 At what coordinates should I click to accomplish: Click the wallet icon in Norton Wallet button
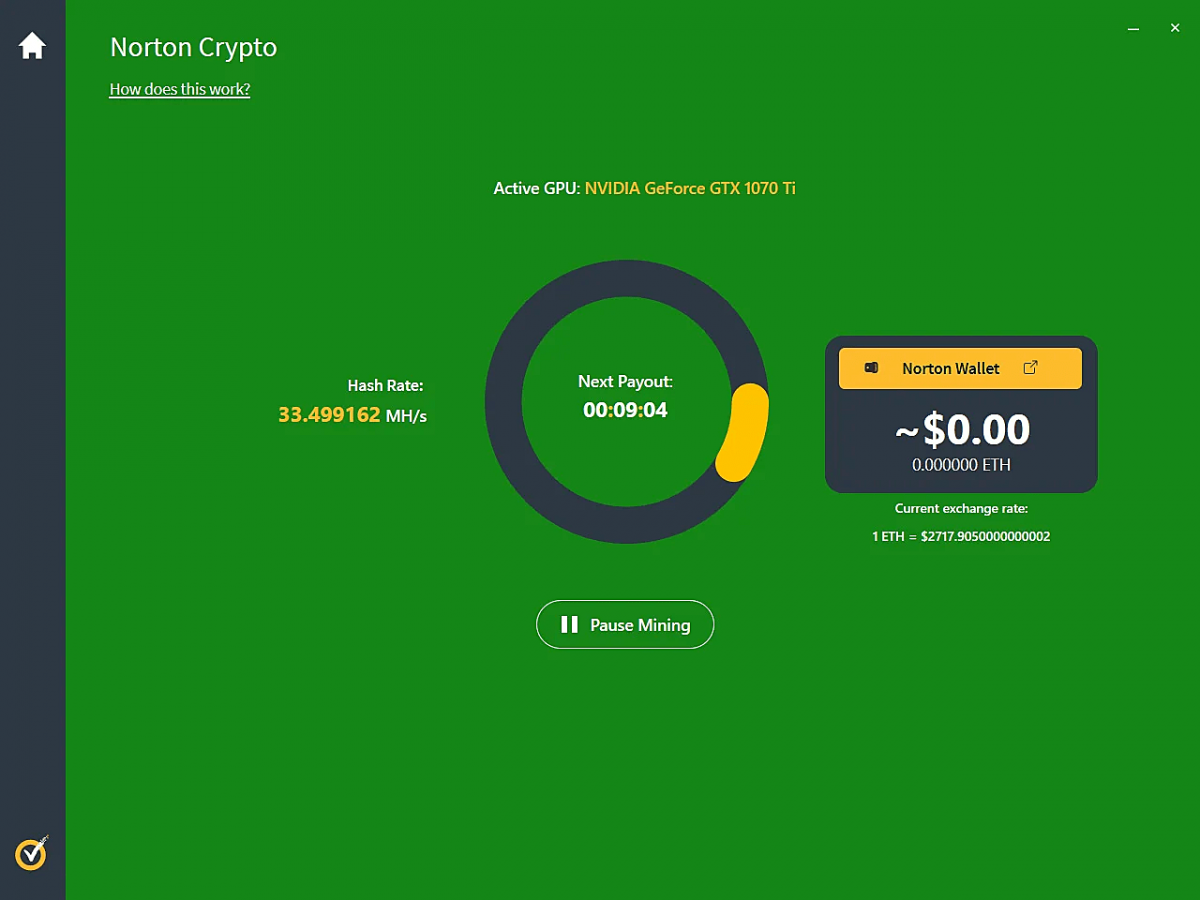click(x=871, y=368)
